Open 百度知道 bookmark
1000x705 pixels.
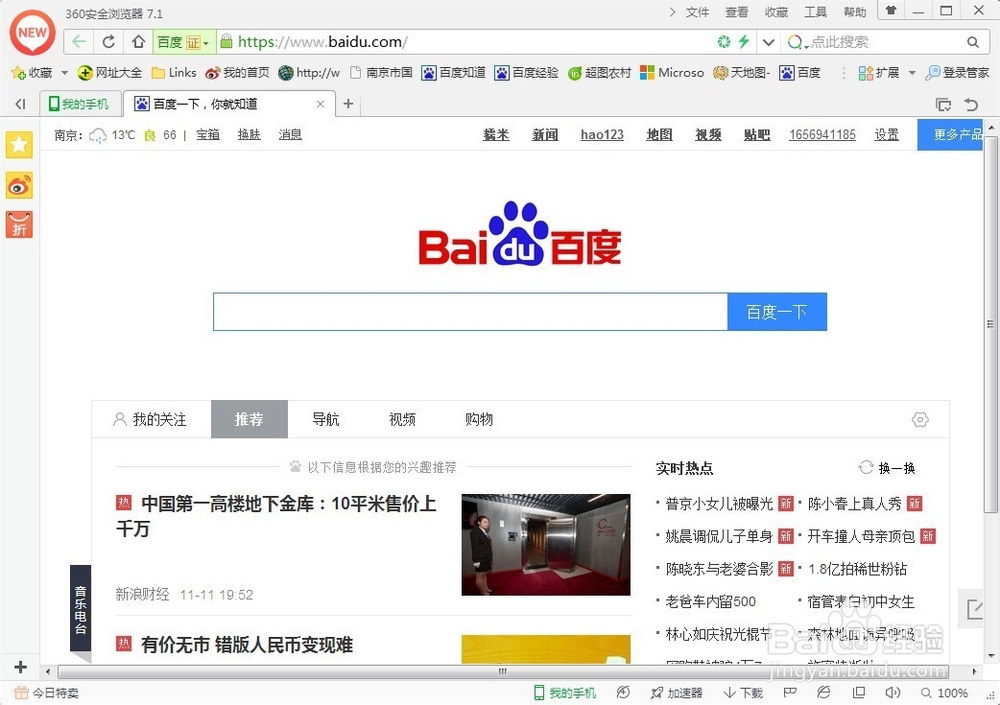453,73
